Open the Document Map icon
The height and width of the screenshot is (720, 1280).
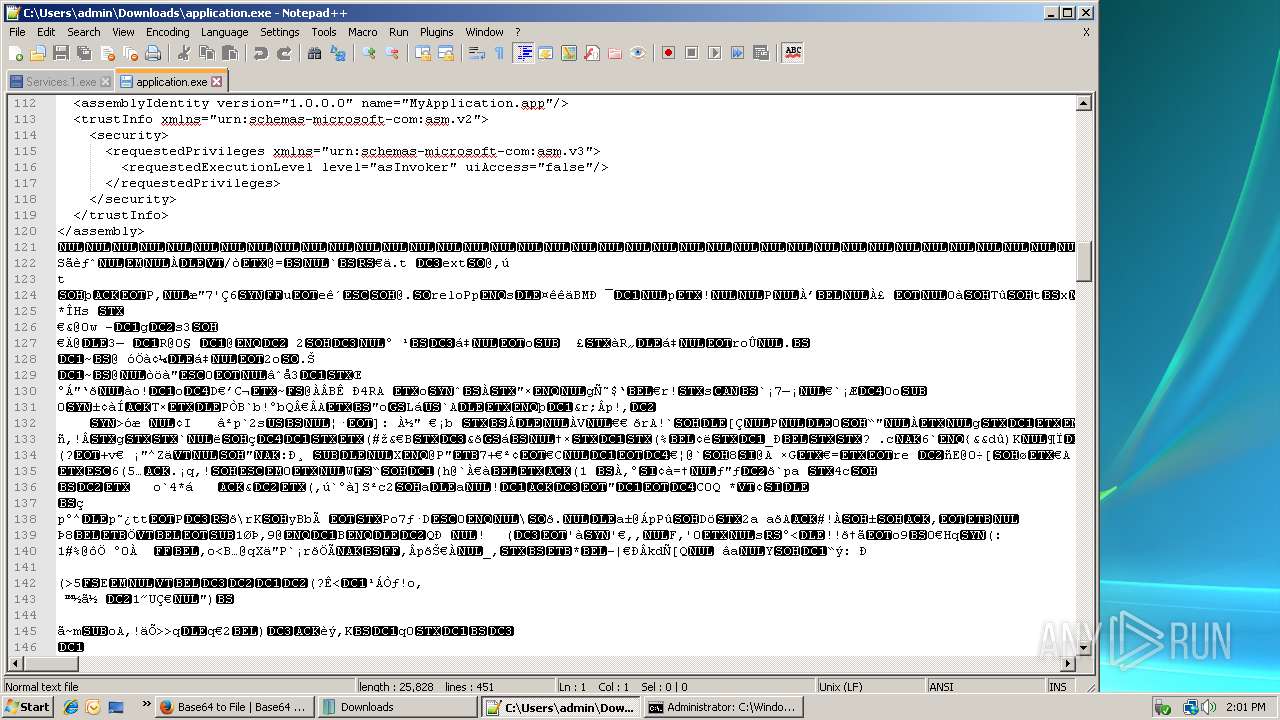[569, 53]
